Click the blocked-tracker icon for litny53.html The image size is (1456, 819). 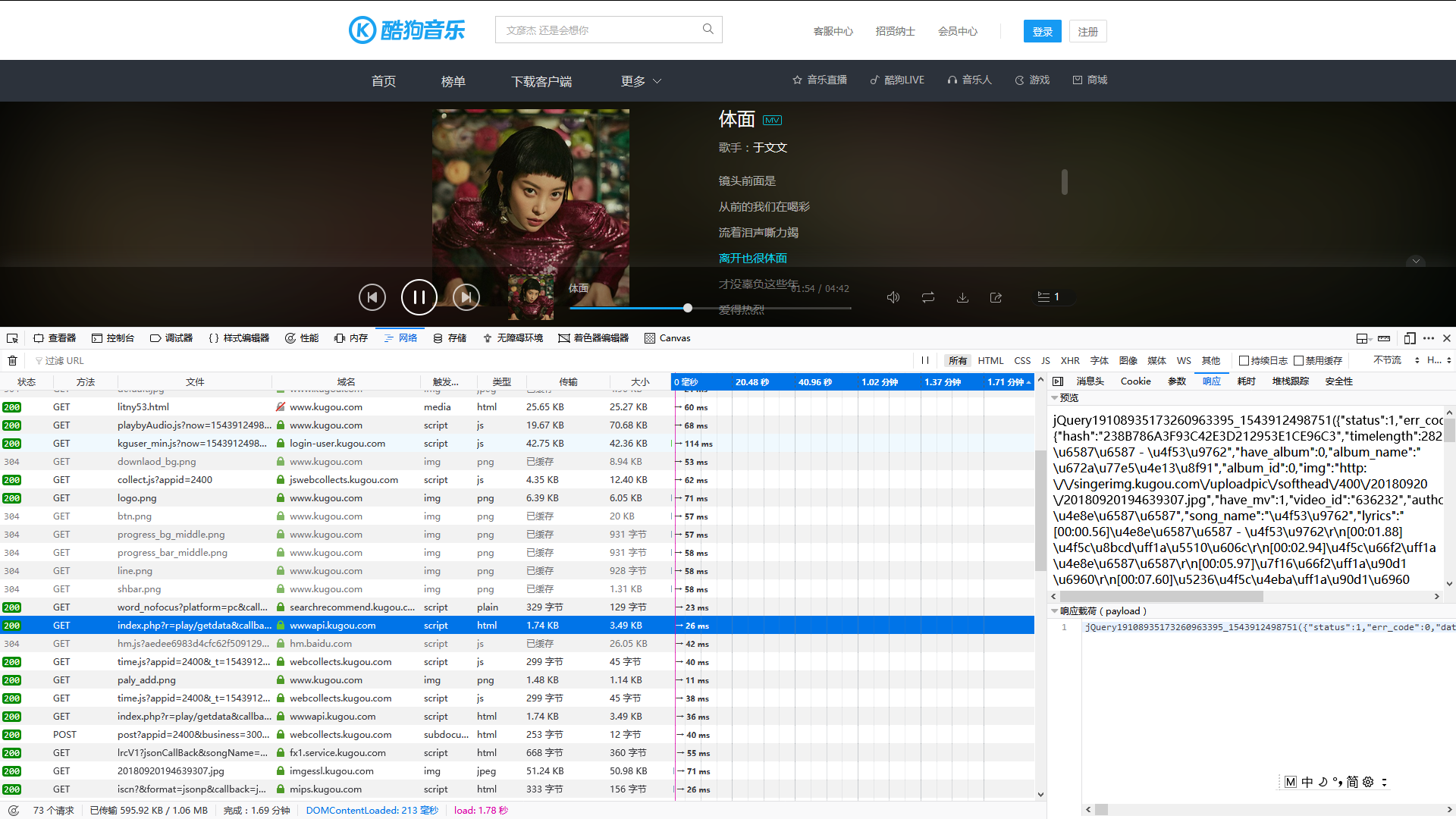click(281, 407)
